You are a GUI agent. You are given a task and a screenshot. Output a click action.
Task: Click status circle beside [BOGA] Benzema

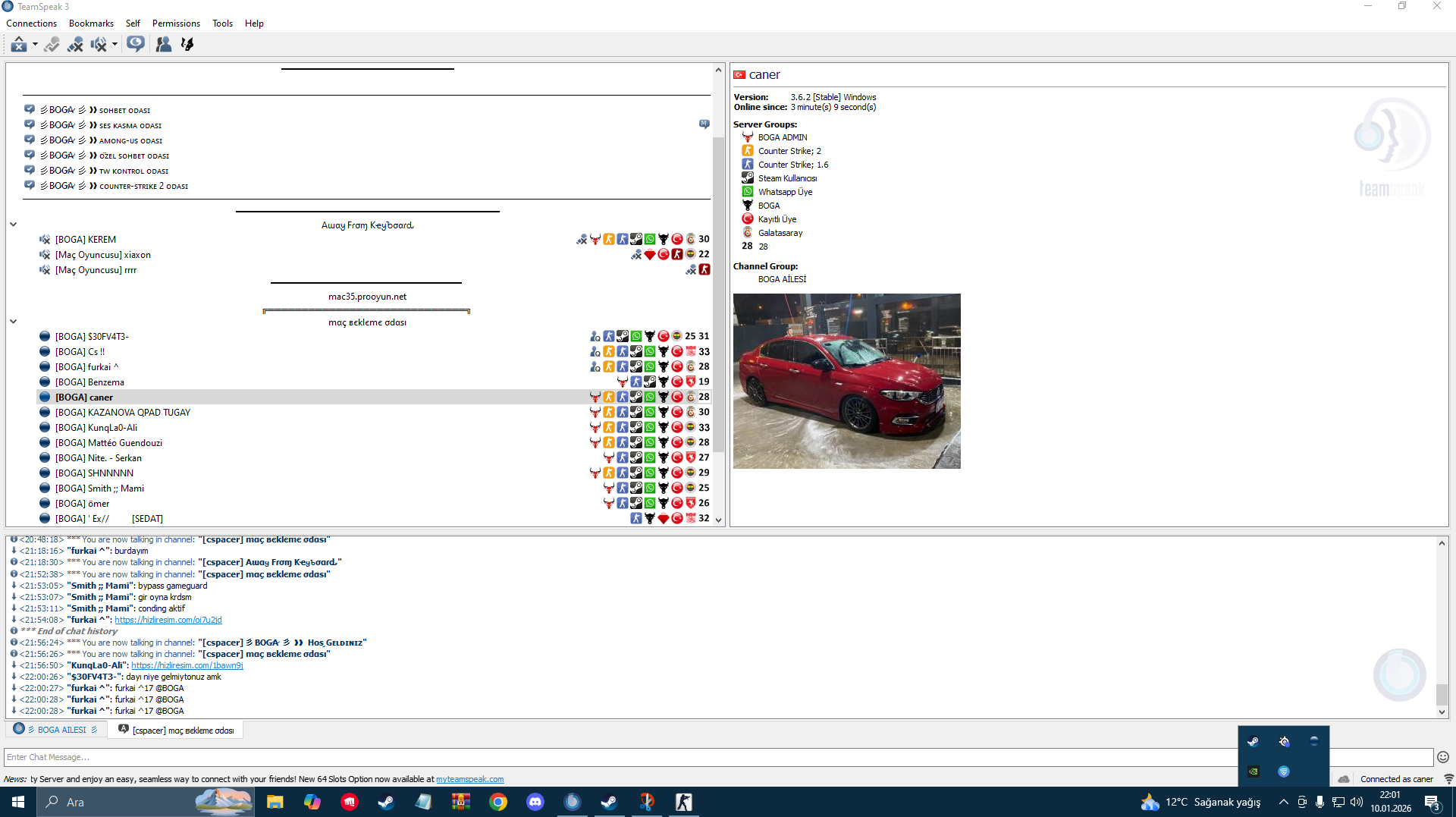pos(45,382)
